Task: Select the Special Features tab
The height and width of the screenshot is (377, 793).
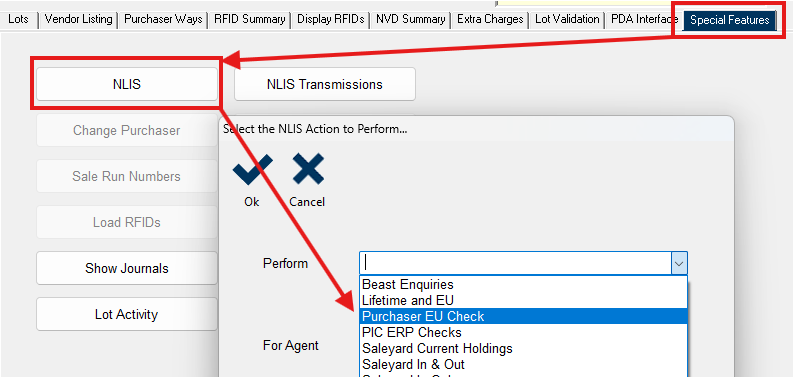Action: tap(729, 20)
